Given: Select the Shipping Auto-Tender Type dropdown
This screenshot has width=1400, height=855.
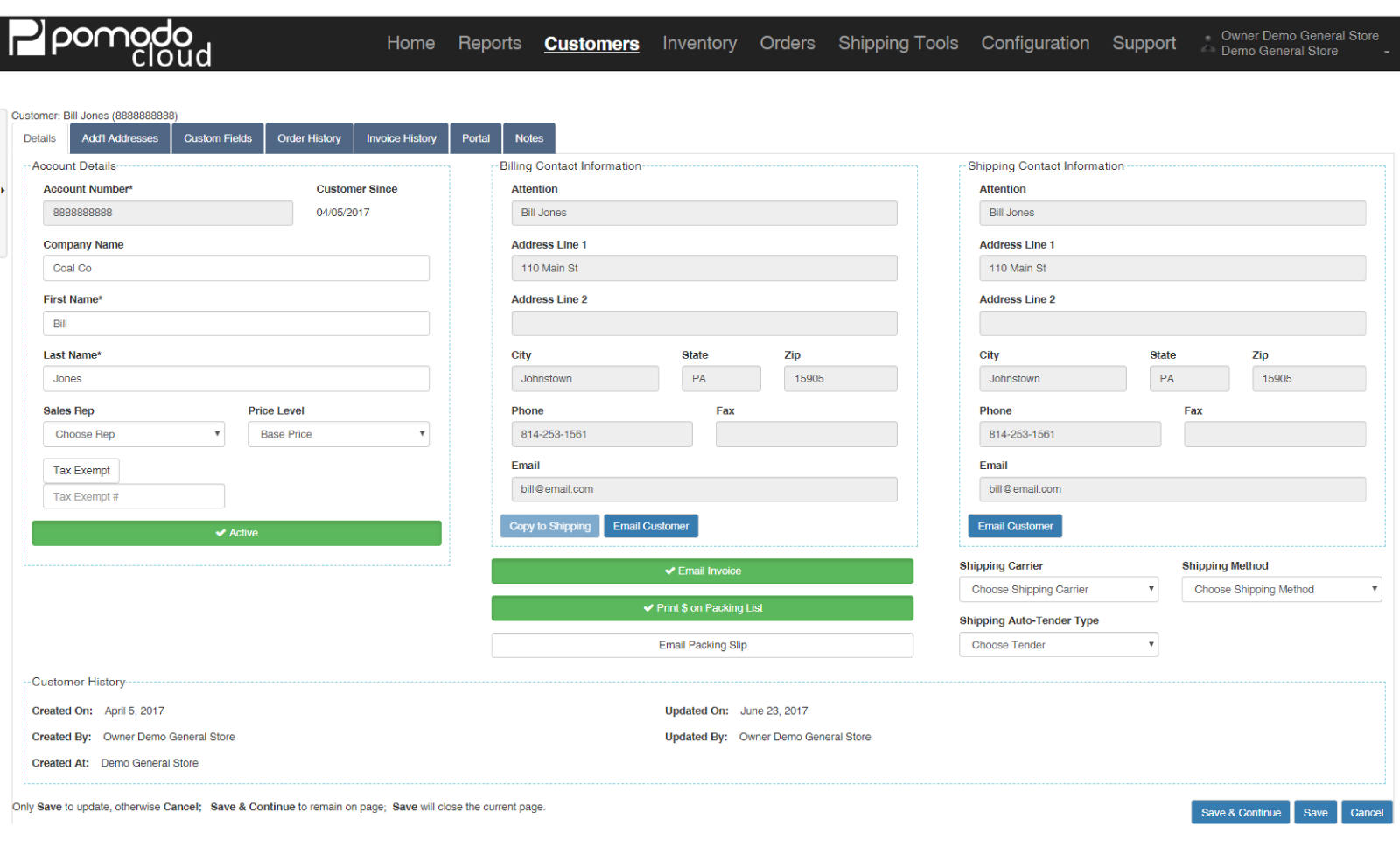Looking at the screenshot, I should [x=1058, y=645].
